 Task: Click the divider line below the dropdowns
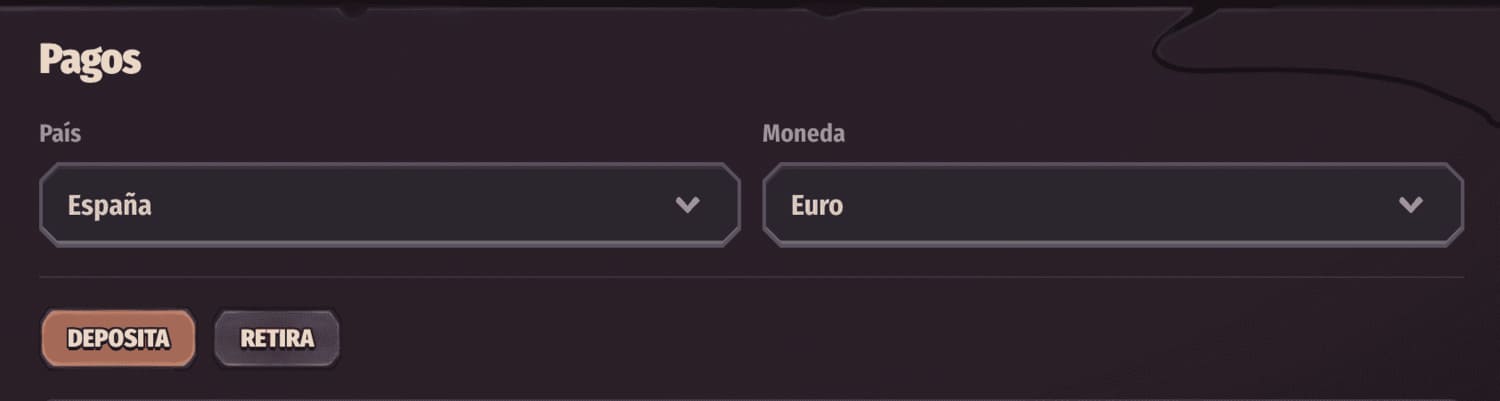click(750, 277)
